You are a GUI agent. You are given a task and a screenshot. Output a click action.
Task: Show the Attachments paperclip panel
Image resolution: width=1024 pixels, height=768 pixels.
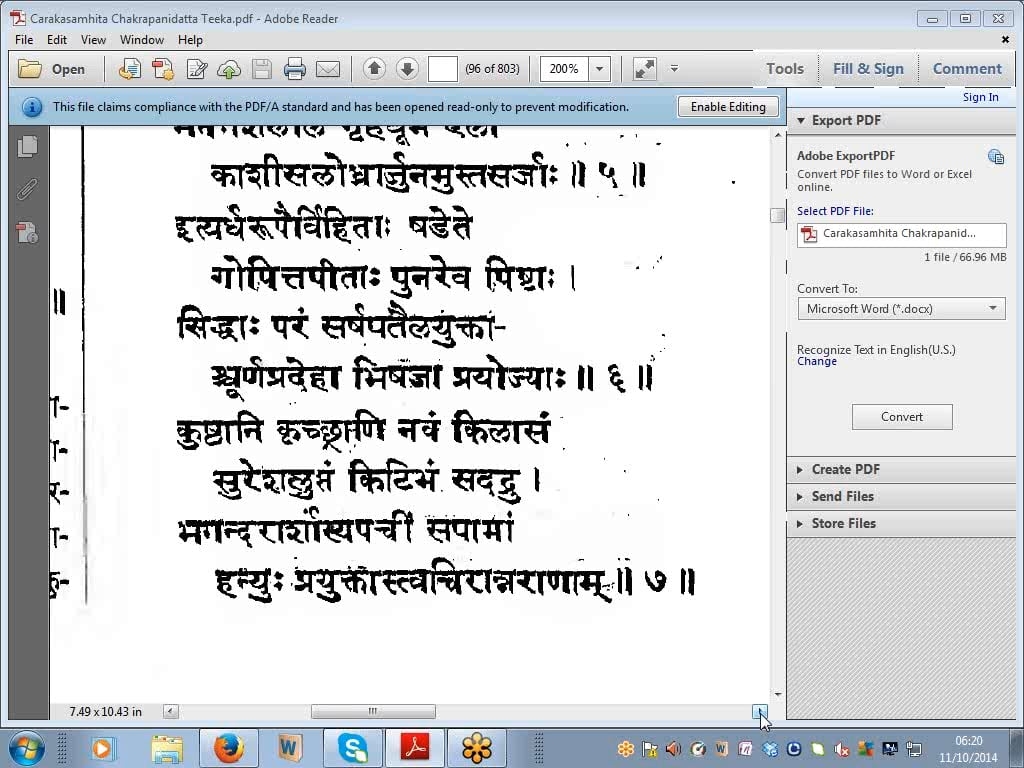(x=28, y=190)
